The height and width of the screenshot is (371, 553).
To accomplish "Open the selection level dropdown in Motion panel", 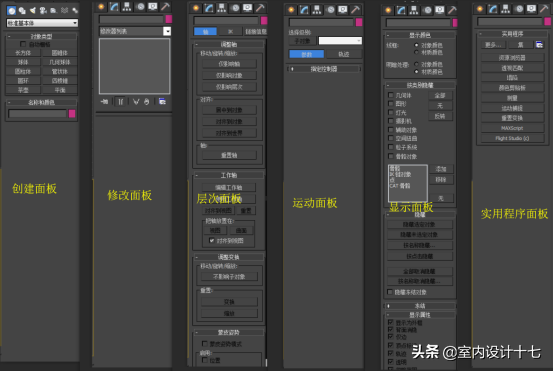I will pos(340,41).
